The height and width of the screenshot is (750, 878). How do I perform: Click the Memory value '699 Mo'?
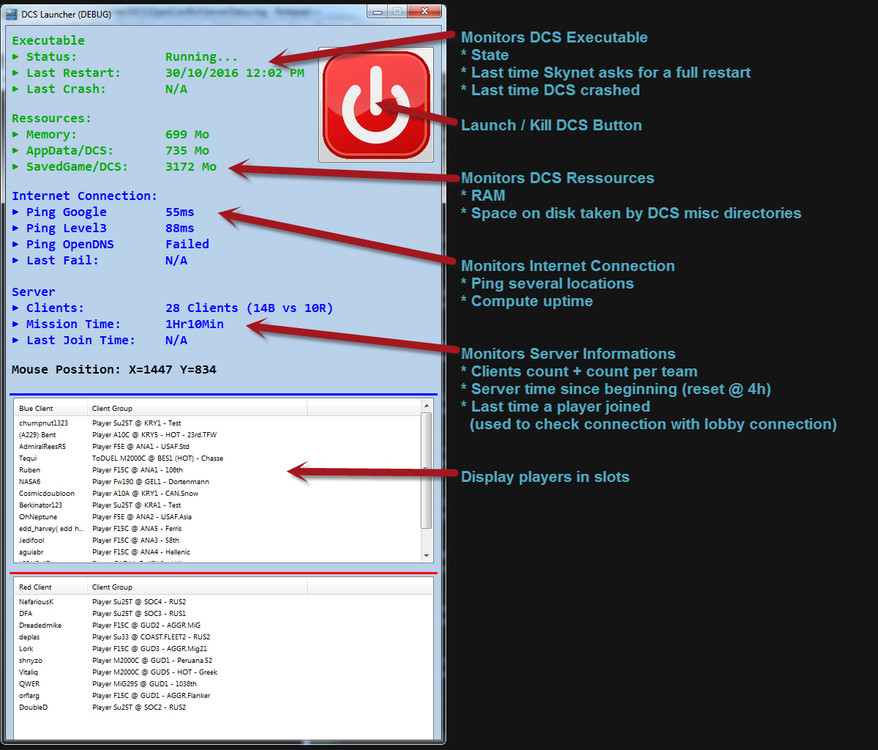pyautogui.click(x=187, y=135)
